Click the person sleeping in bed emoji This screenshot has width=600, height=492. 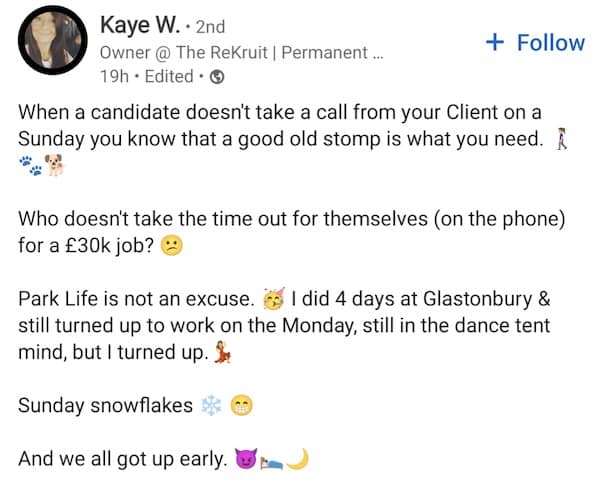[271, 461]
